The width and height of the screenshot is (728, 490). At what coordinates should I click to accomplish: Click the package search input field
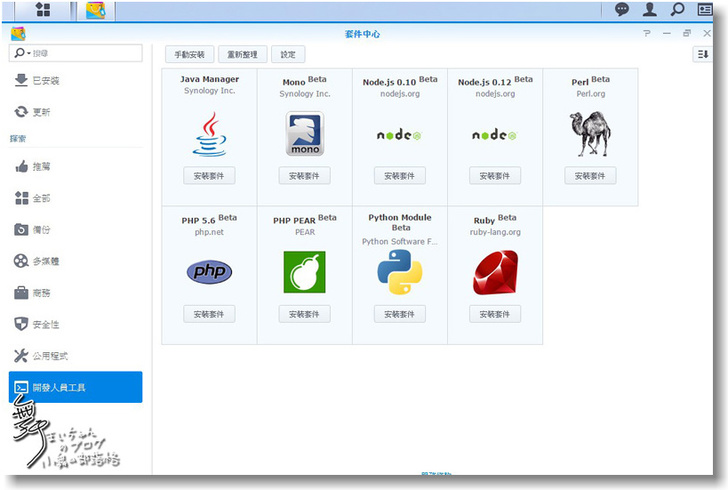pos(76,53)
